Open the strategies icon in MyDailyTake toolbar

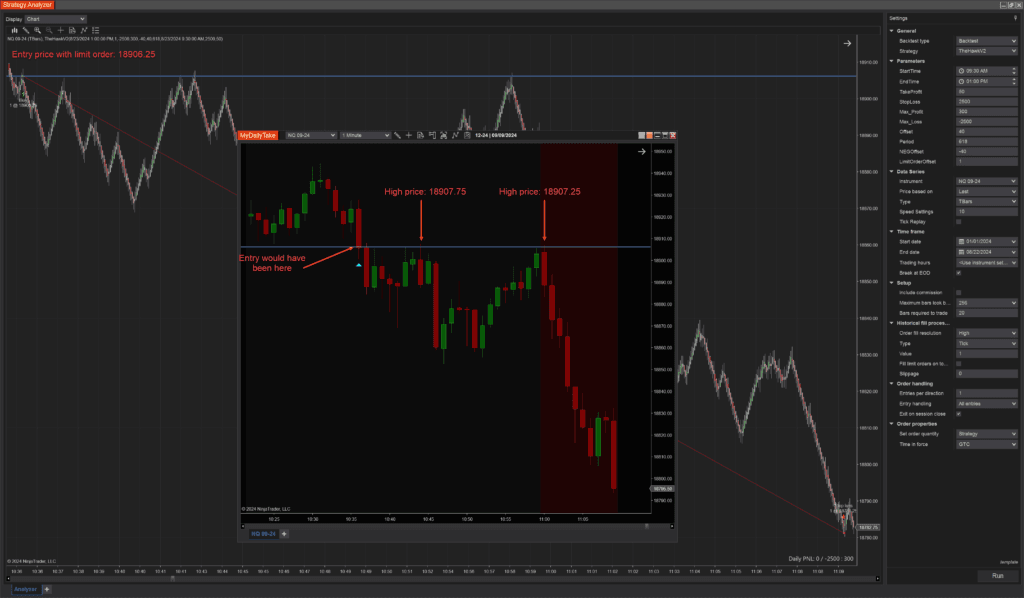(x=467, y=135)
